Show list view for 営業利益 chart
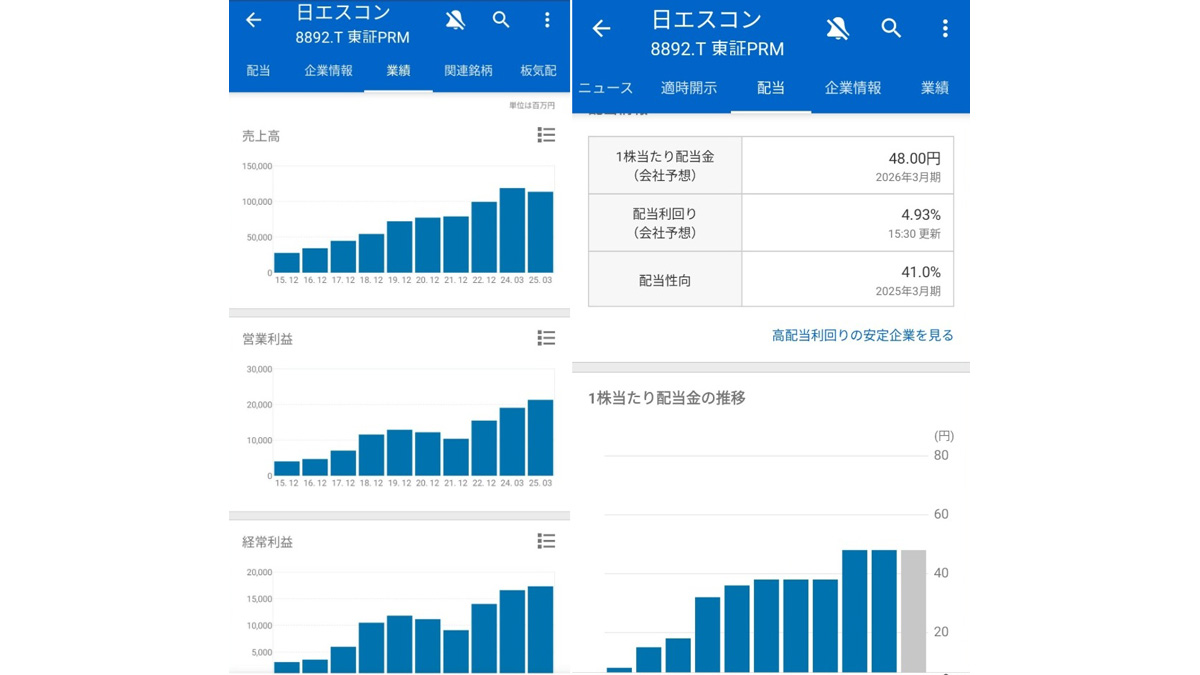 coord(546,338)
